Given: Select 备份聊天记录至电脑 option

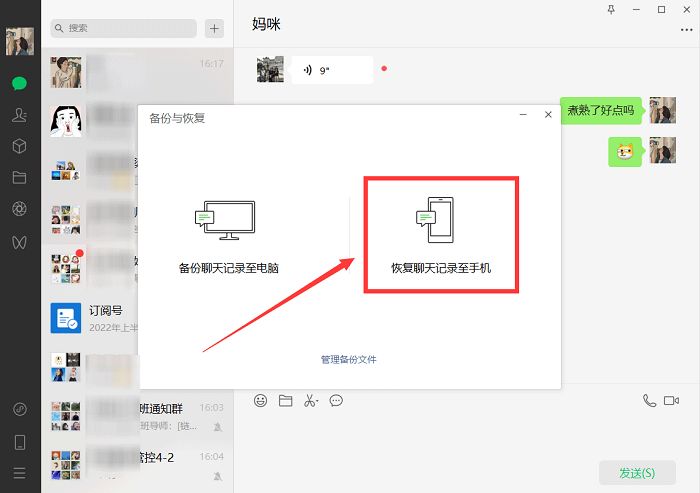Looking at the screenshot, I should tap(229, 237).
